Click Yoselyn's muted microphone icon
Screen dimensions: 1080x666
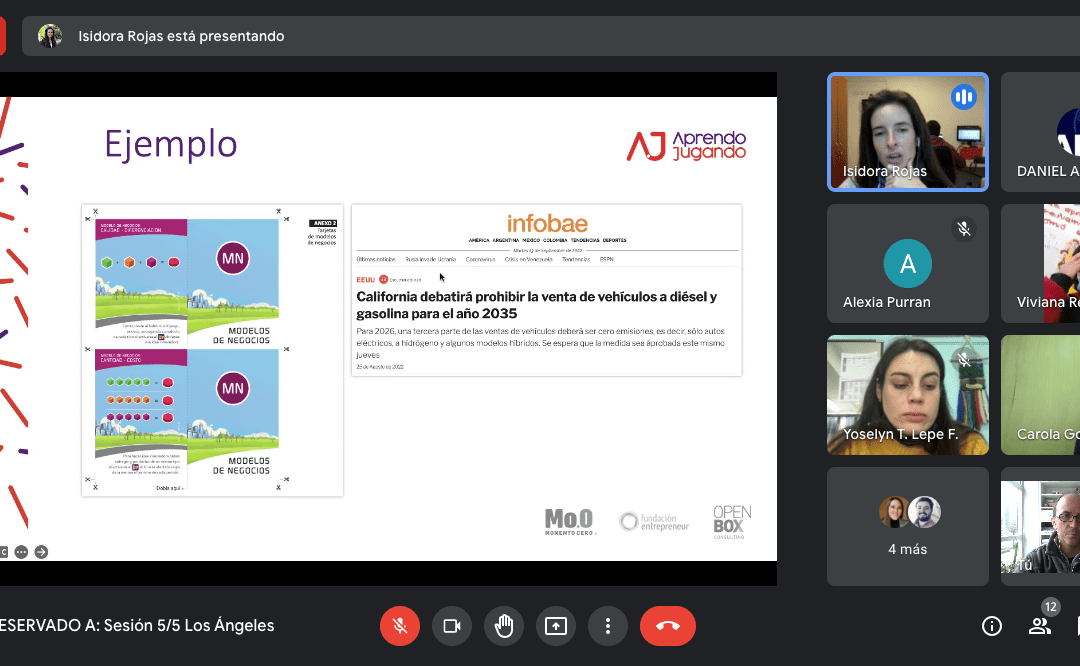point(964,360)
